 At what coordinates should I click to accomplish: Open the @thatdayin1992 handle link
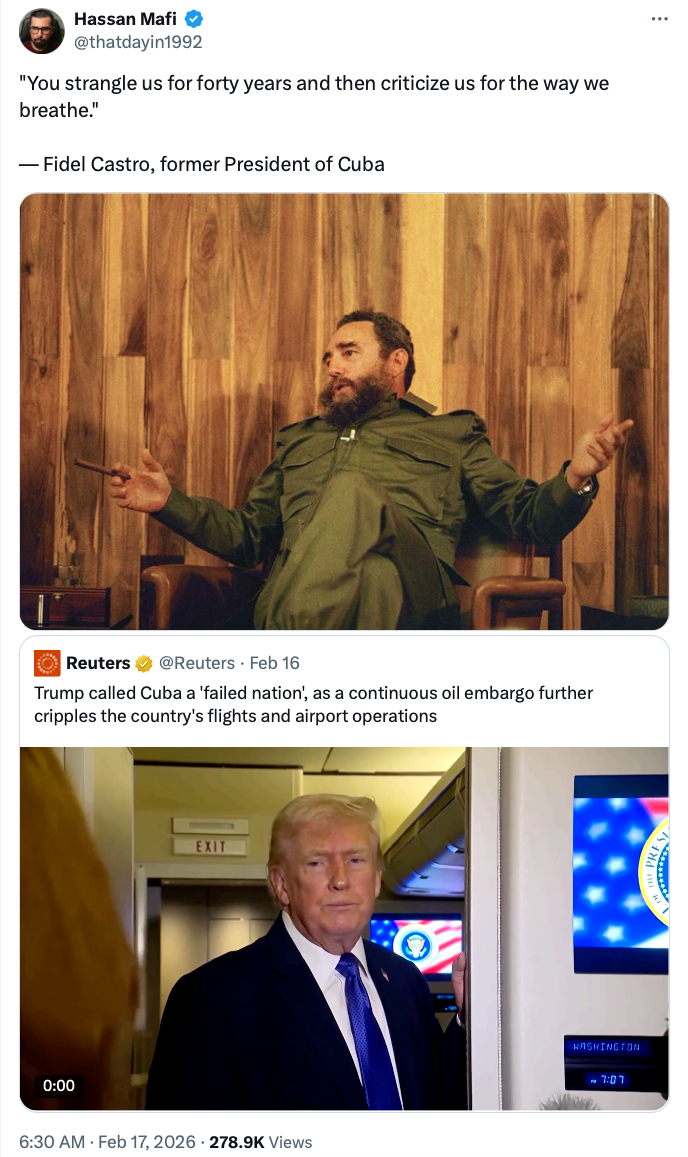[137, 42]
